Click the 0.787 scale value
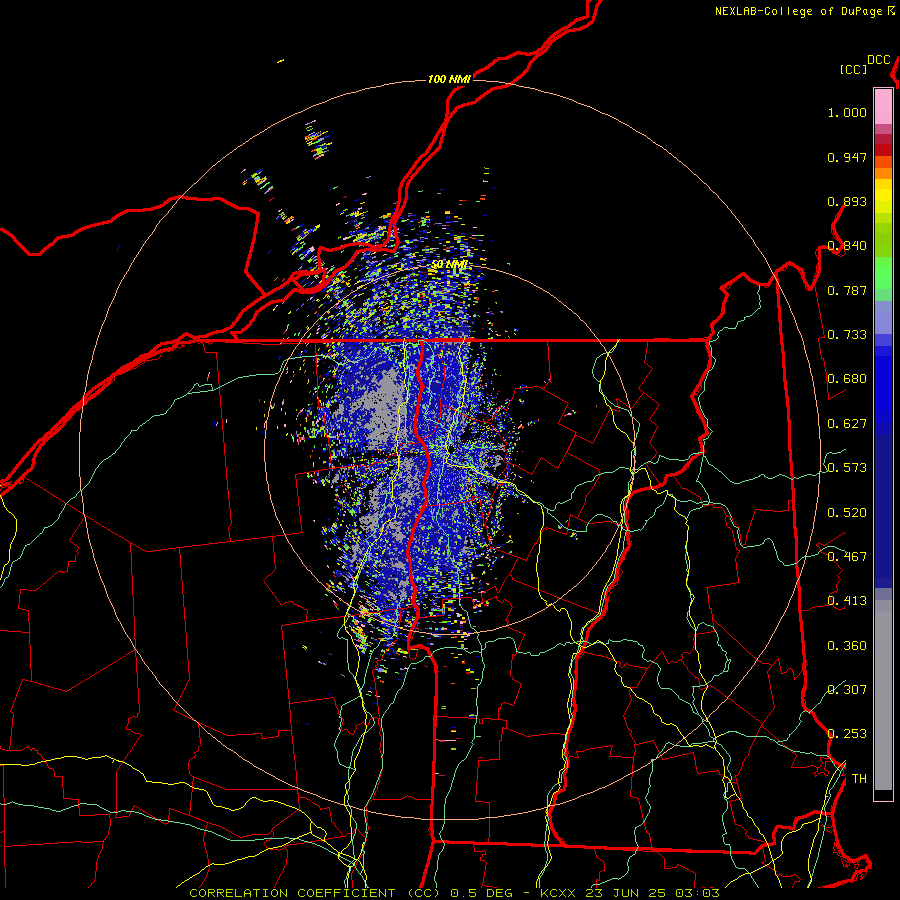900x900 pixels. click(x=847, y=290)
